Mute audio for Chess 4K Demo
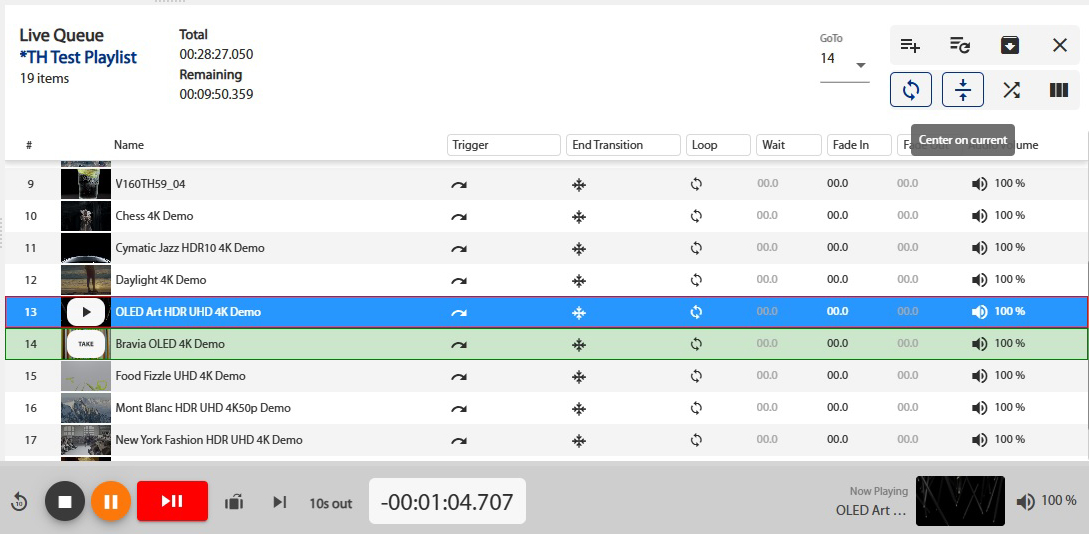 (x=979, y=216)
